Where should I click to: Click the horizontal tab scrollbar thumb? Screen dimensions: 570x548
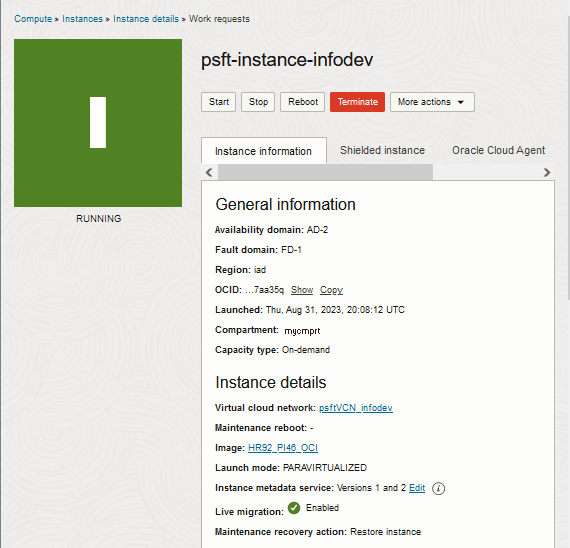coord(325,172)
